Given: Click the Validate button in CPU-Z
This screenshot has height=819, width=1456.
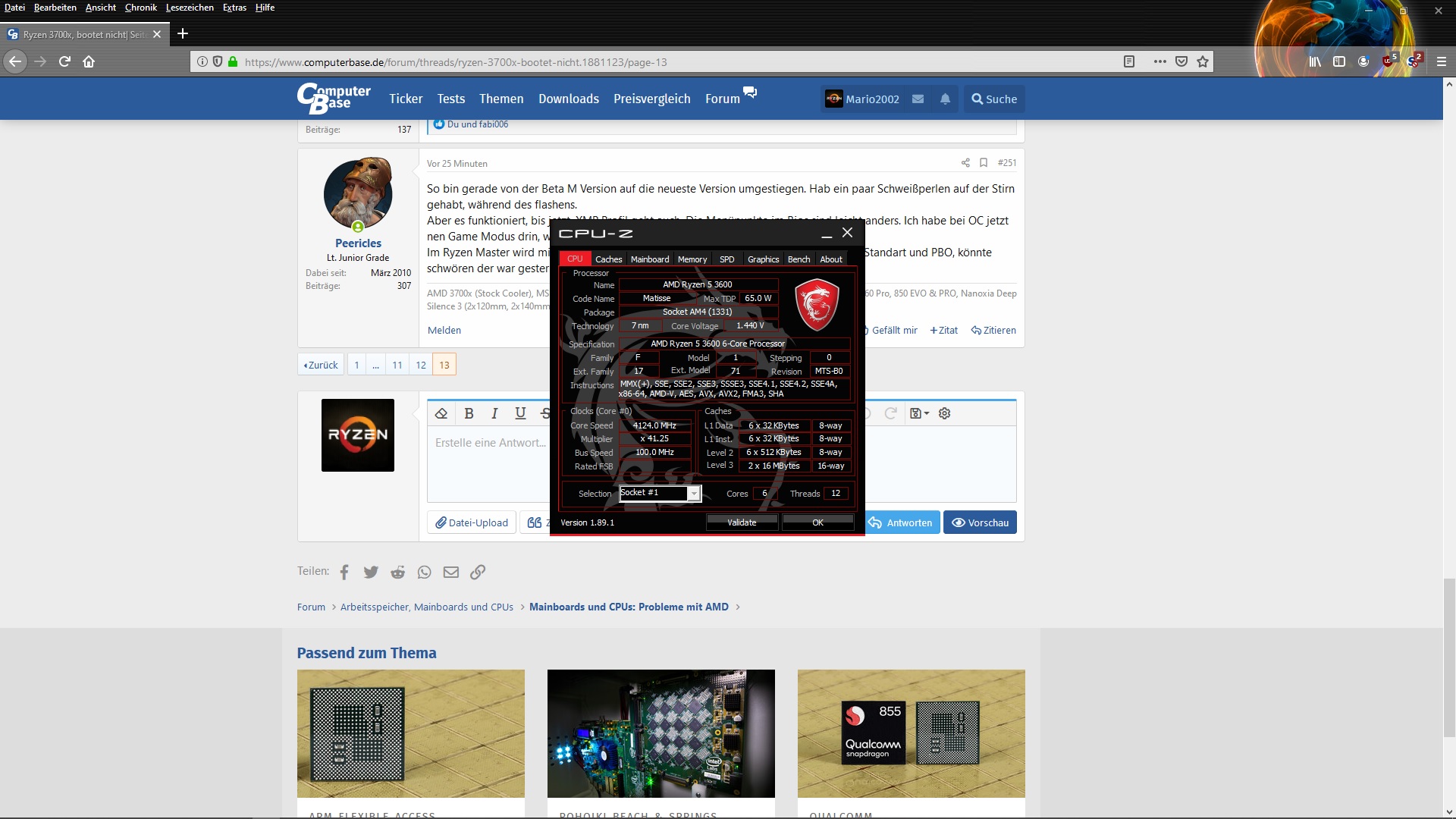Looking at the screenshot, I should tap(742, 522).
